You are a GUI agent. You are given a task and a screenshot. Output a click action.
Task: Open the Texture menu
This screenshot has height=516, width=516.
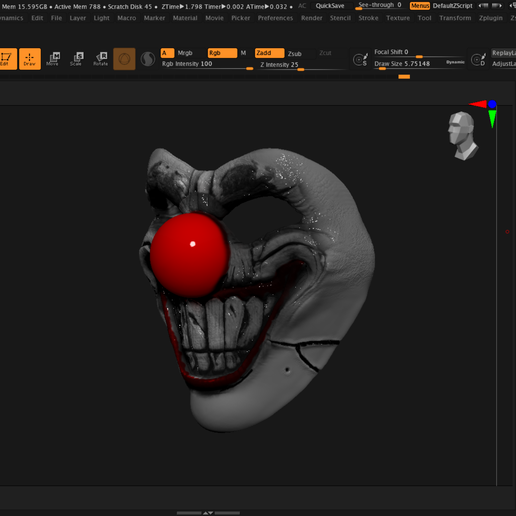pyautogui.click(x=398, y=18)
